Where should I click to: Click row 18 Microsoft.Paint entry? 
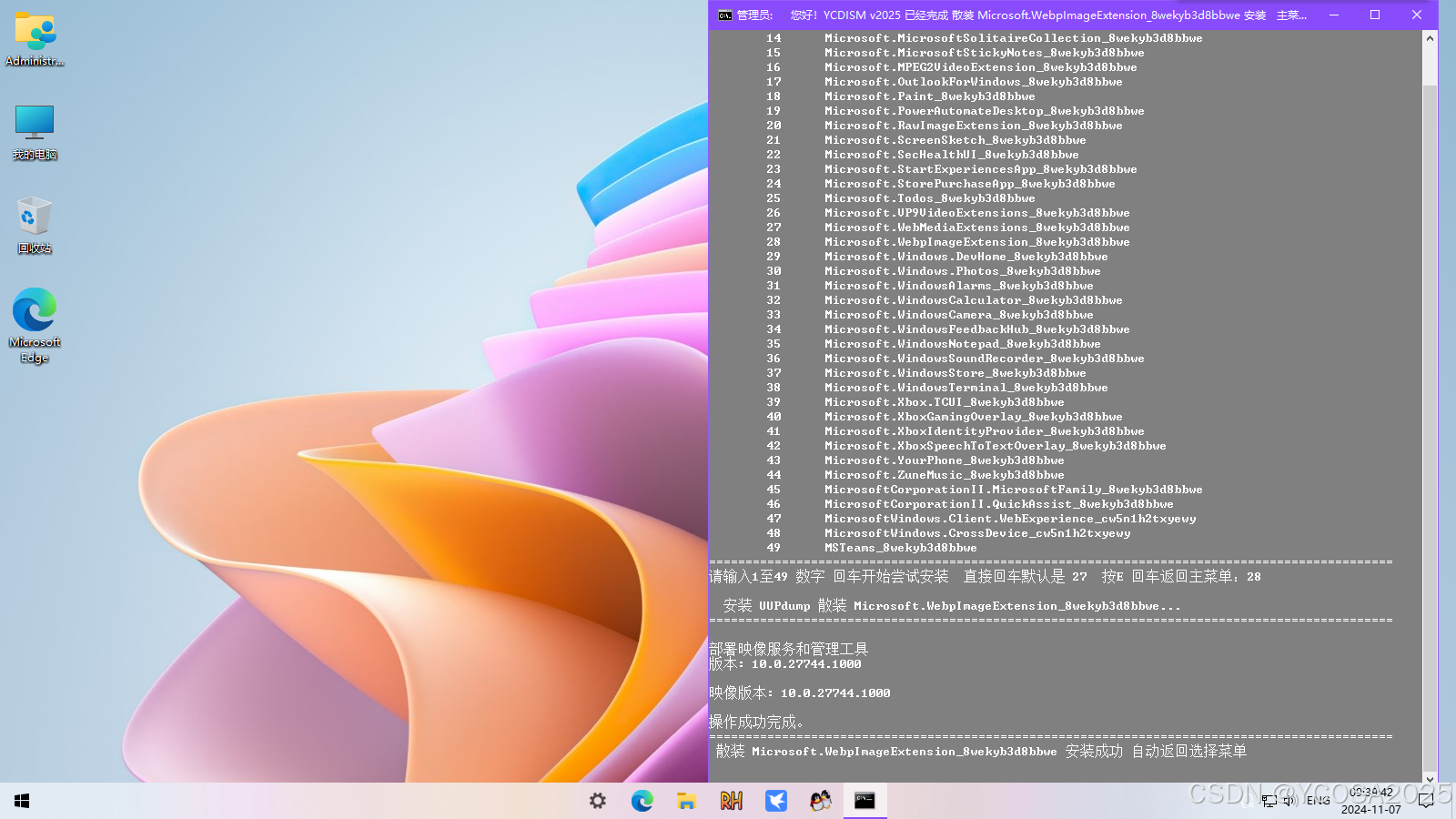click(900, 96)
